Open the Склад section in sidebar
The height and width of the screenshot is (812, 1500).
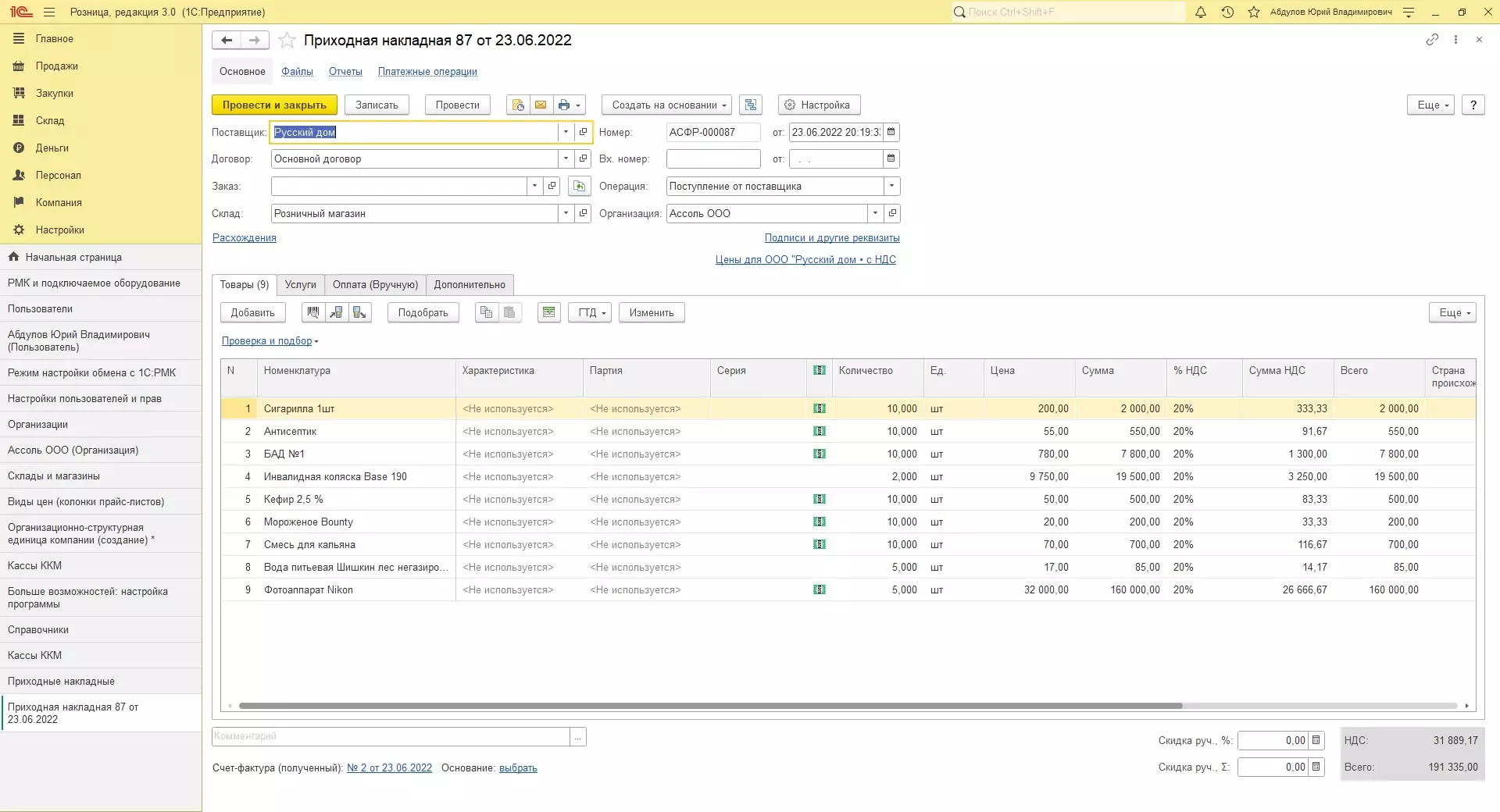pos(50,120)
